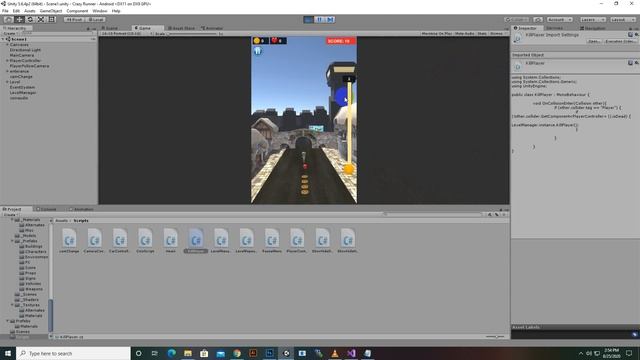Select EventSystem in Hierarchy

pyautogui.click(x=22, y=87)
